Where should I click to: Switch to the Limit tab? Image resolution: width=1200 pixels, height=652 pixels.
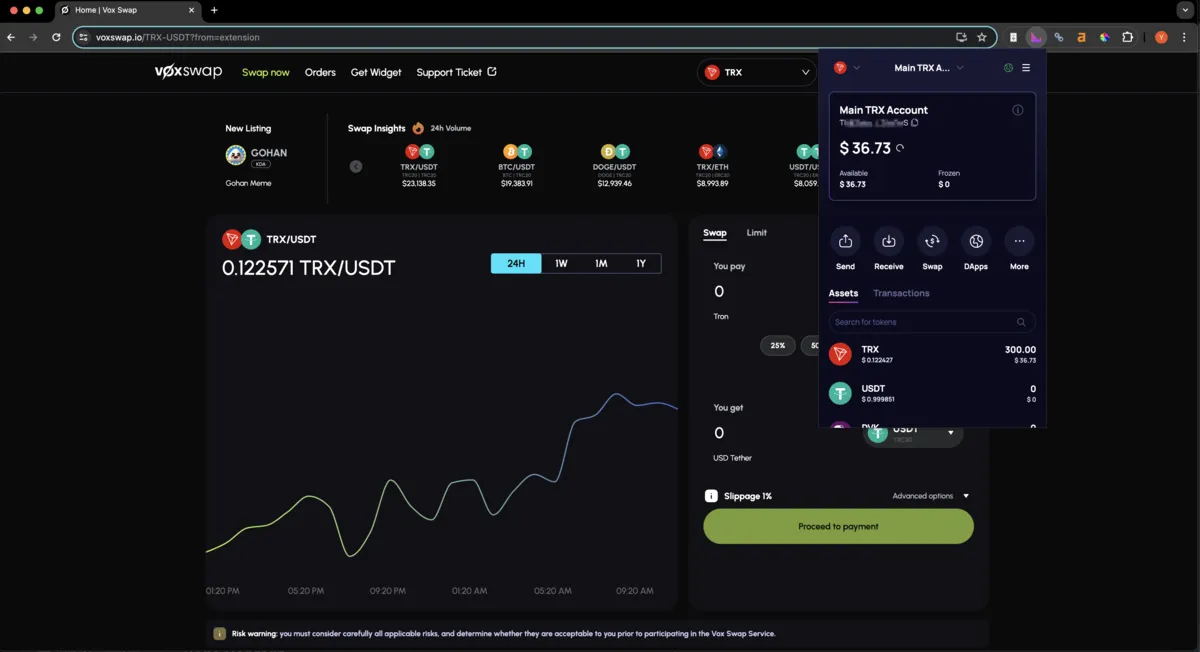[x=757, y=233]
